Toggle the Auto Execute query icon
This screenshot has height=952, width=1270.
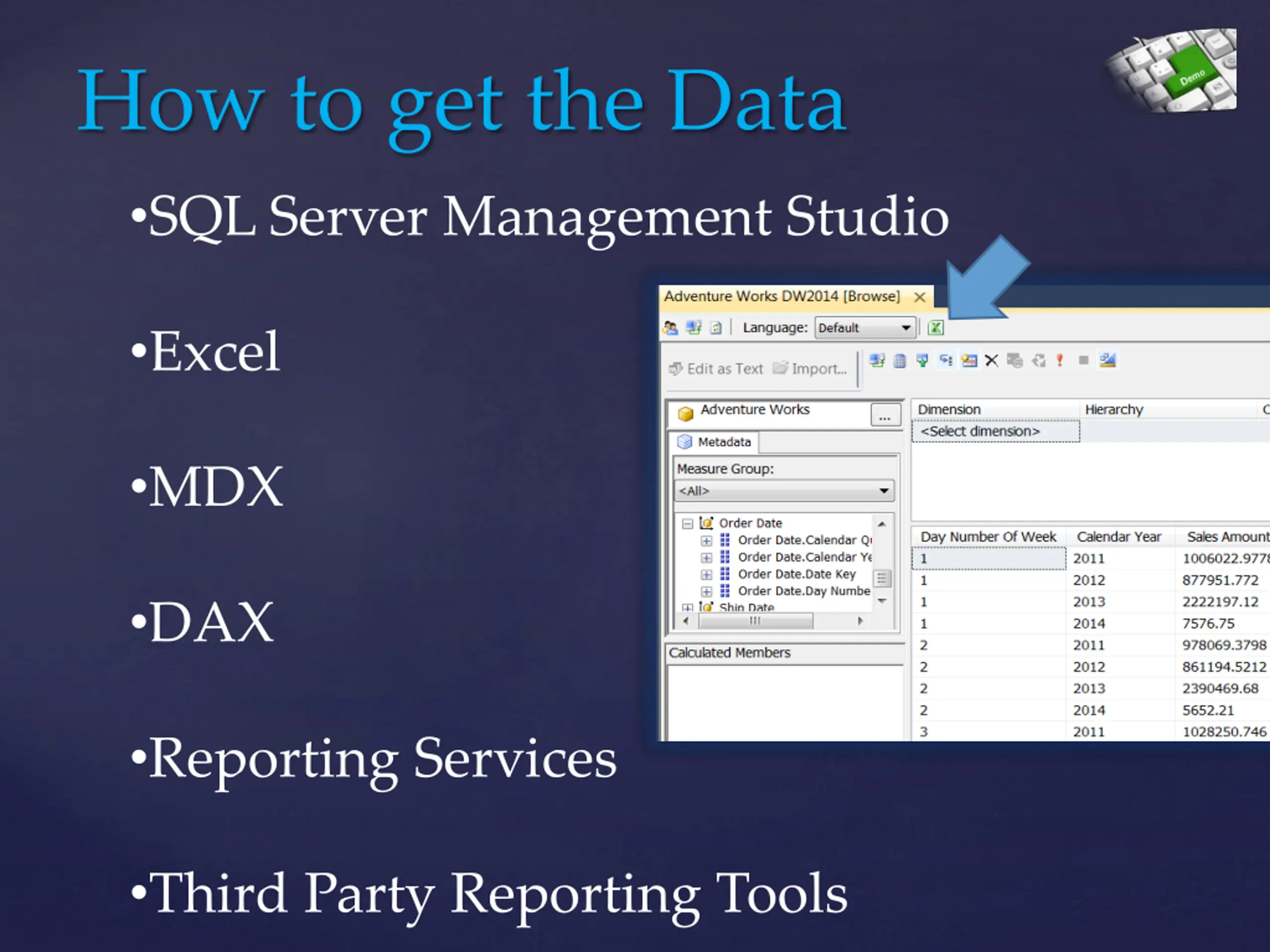click(946, 360)
